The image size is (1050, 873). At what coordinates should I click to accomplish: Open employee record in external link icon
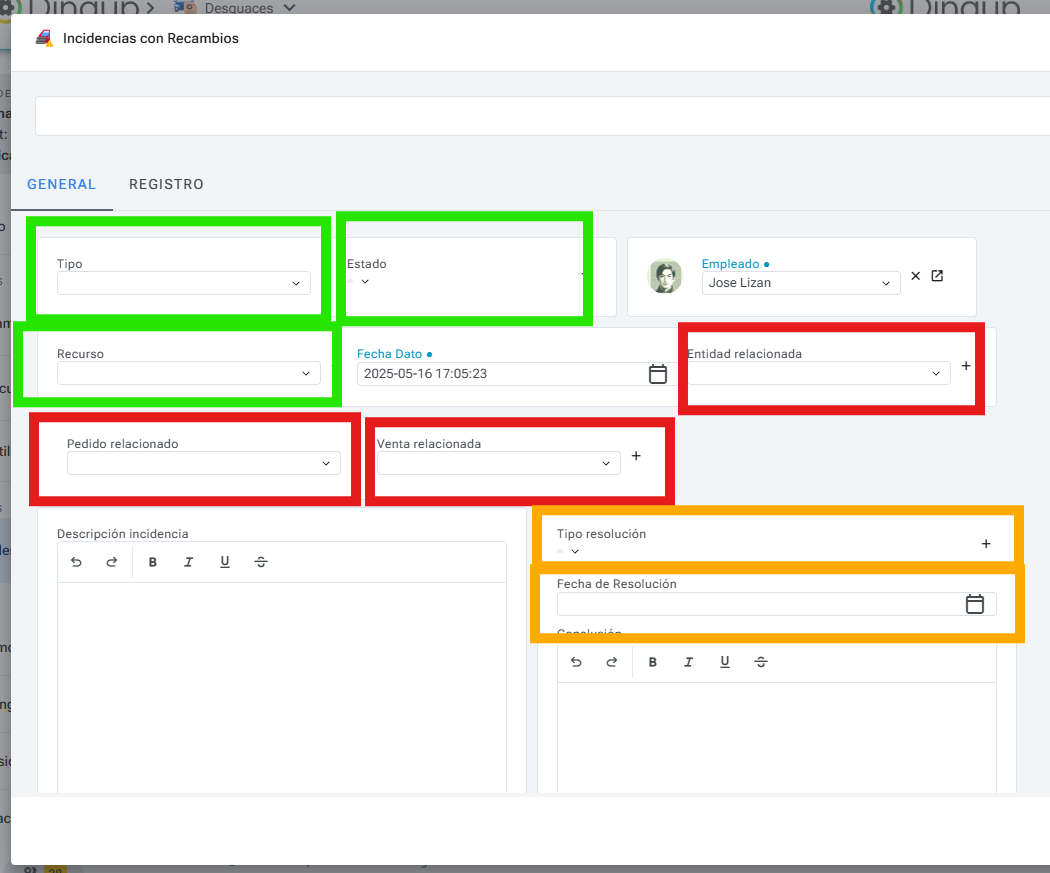coord(937,276)
